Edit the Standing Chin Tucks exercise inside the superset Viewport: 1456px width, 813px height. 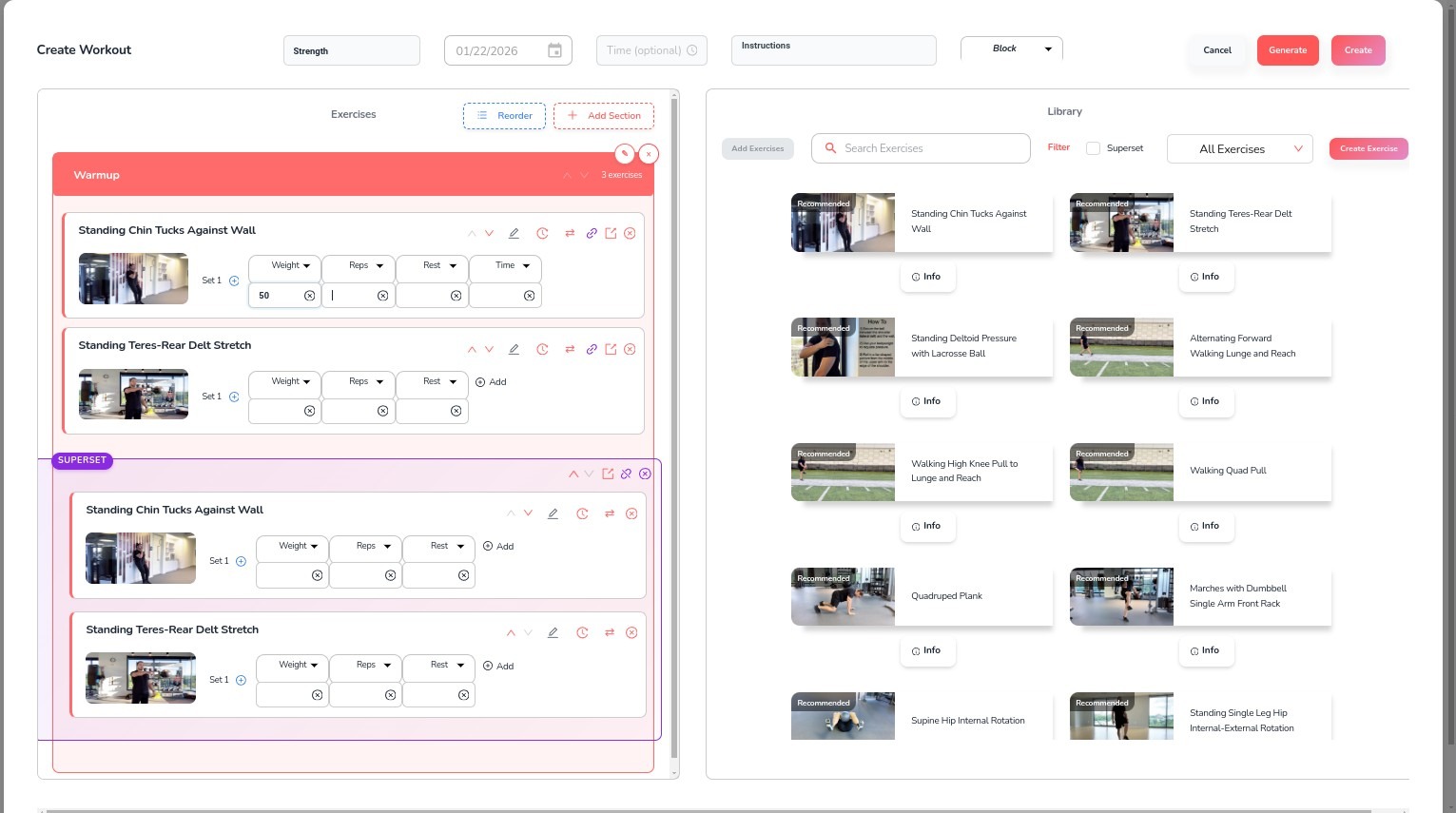point(553,513)
